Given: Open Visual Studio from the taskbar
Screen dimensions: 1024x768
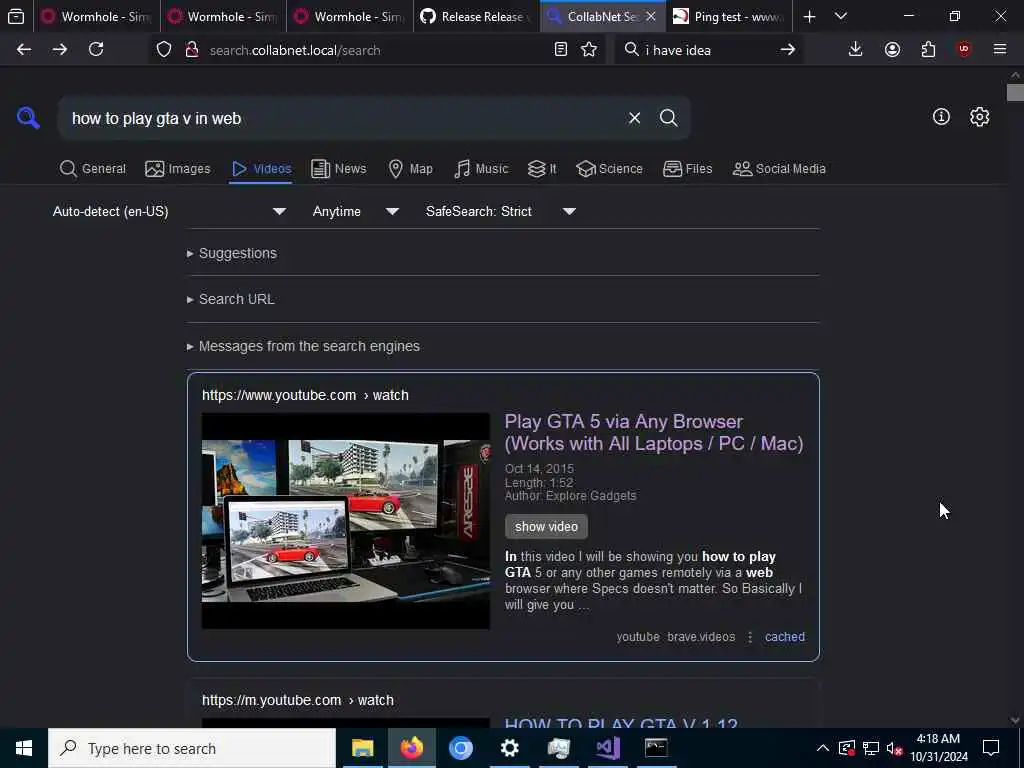Looking at the screenshot, I should click(607, 748).
